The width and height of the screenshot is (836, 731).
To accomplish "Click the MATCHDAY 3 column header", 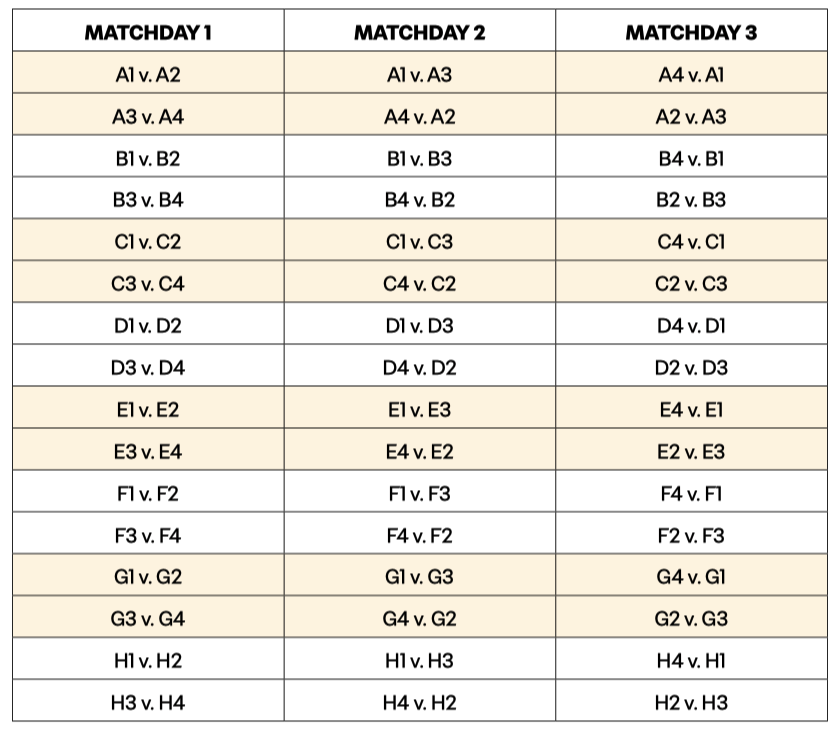I will pyautogui.click(x=692, y=32).
